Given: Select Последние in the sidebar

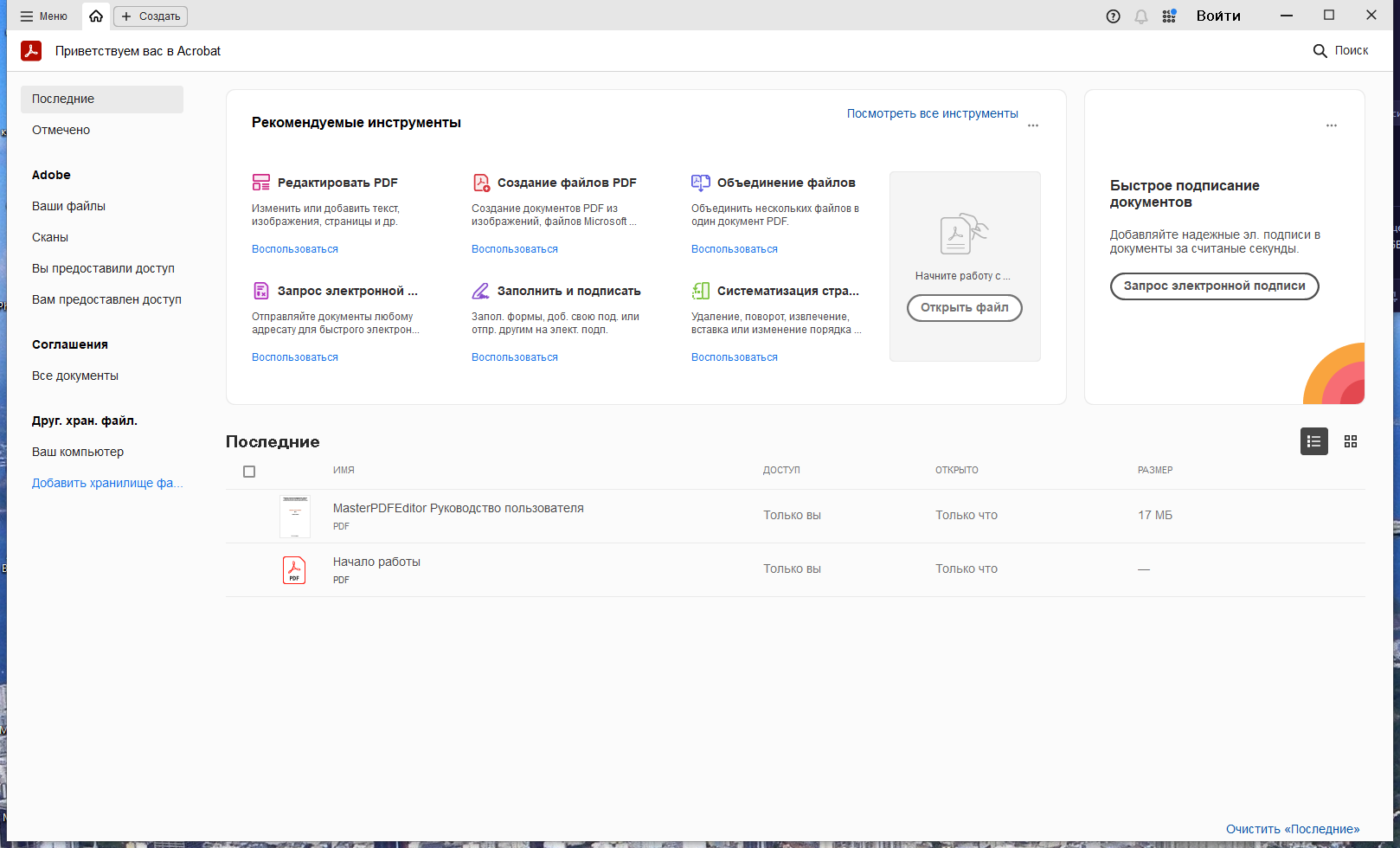Looking at the screenshot, I should pos(102,99).
